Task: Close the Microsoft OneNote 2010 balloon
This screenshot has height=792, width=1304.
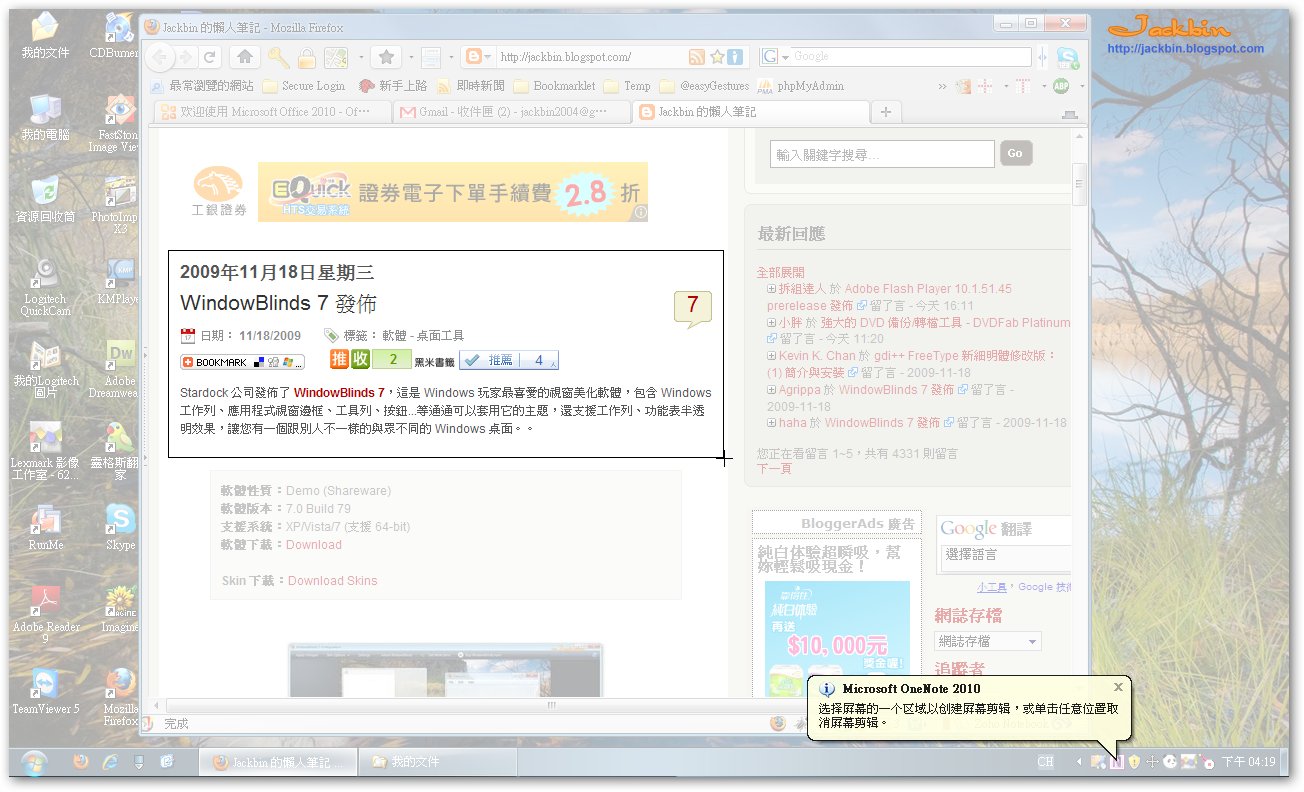Action: (1118, 687)
